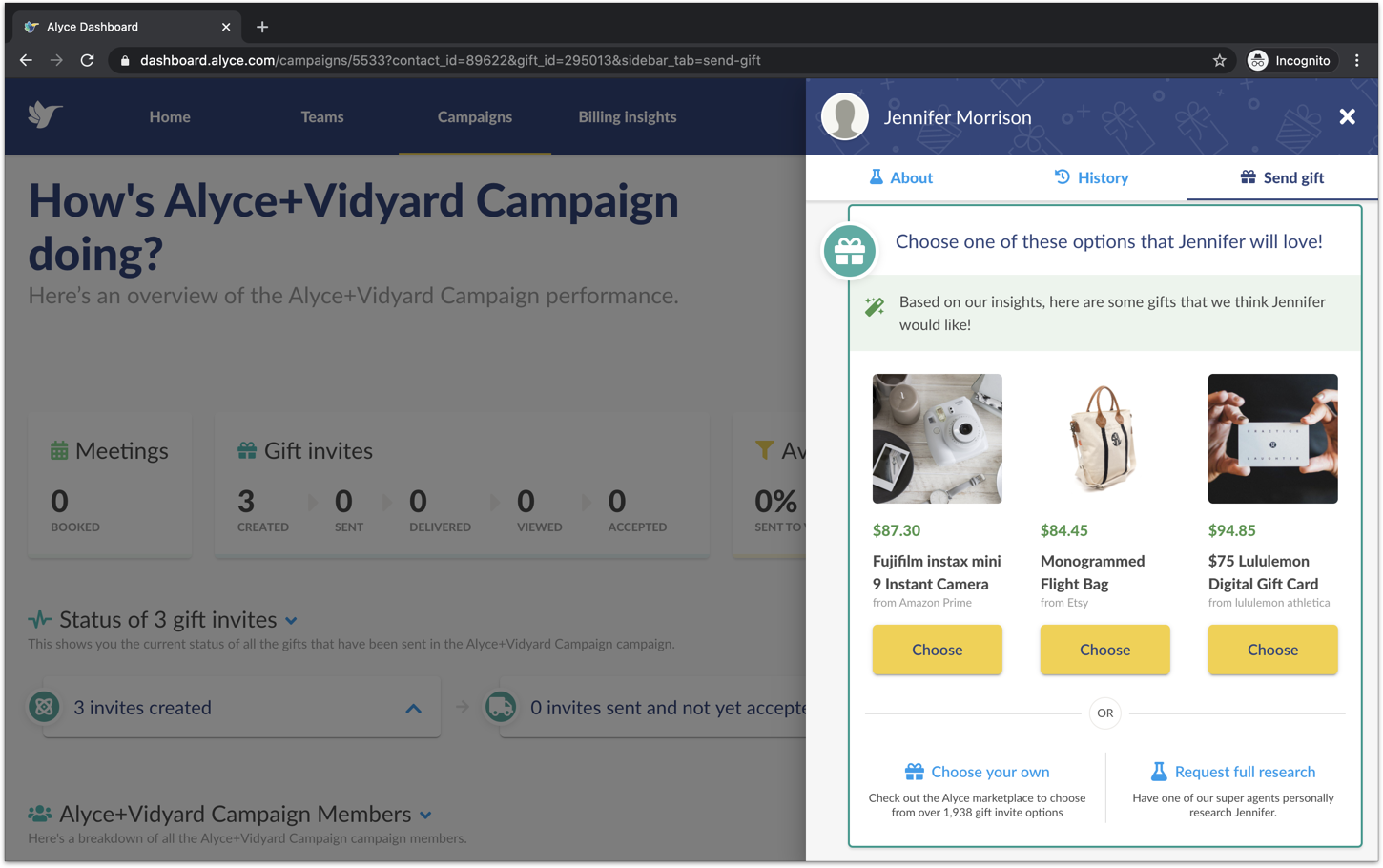Click the Jennifer Morrison name header

point(958,117)
